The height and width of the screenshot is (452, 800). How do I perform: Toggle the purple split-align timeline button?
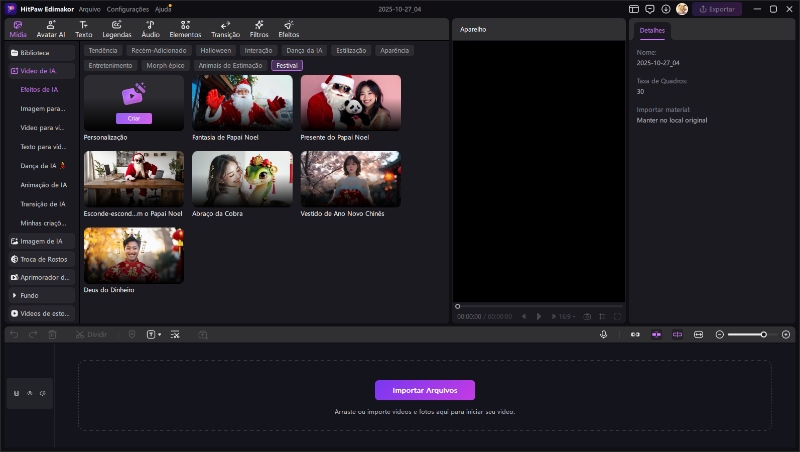[677, 334]
